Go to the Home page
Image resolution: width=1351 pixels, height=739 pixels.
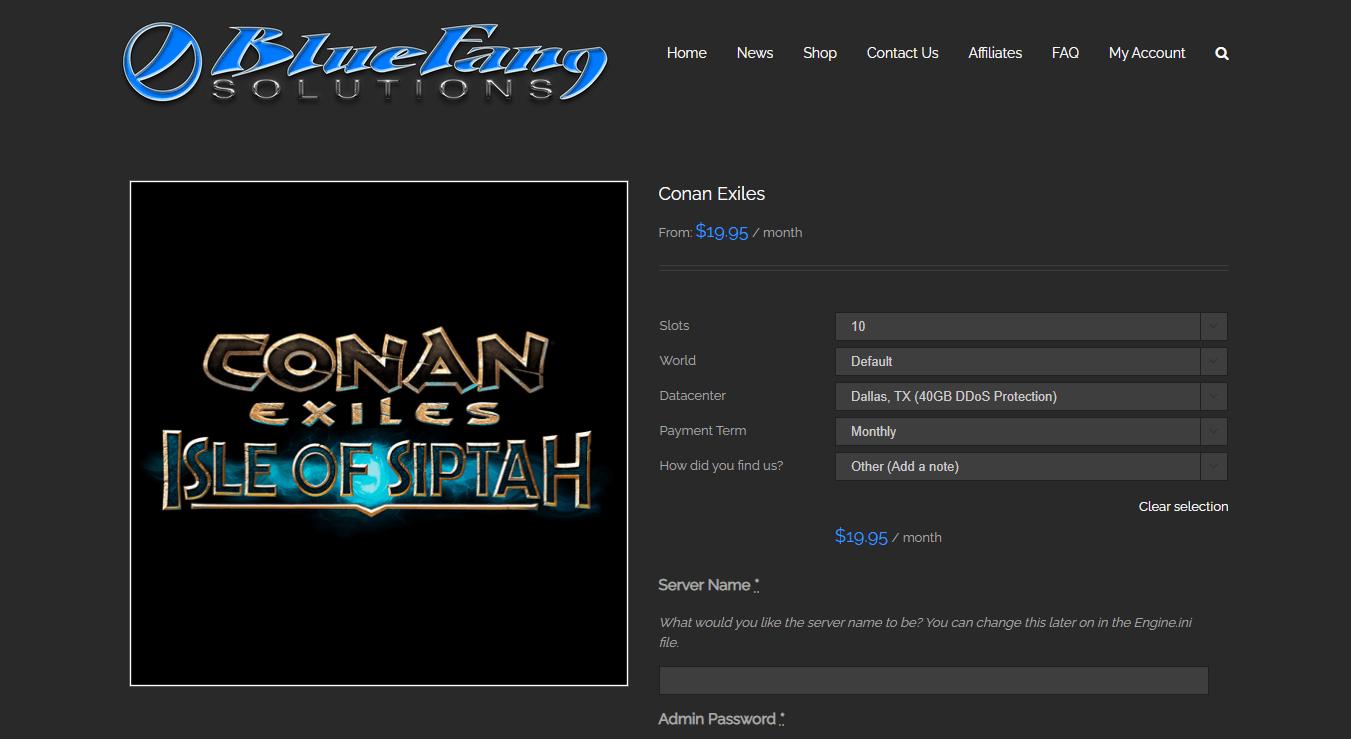687,53
